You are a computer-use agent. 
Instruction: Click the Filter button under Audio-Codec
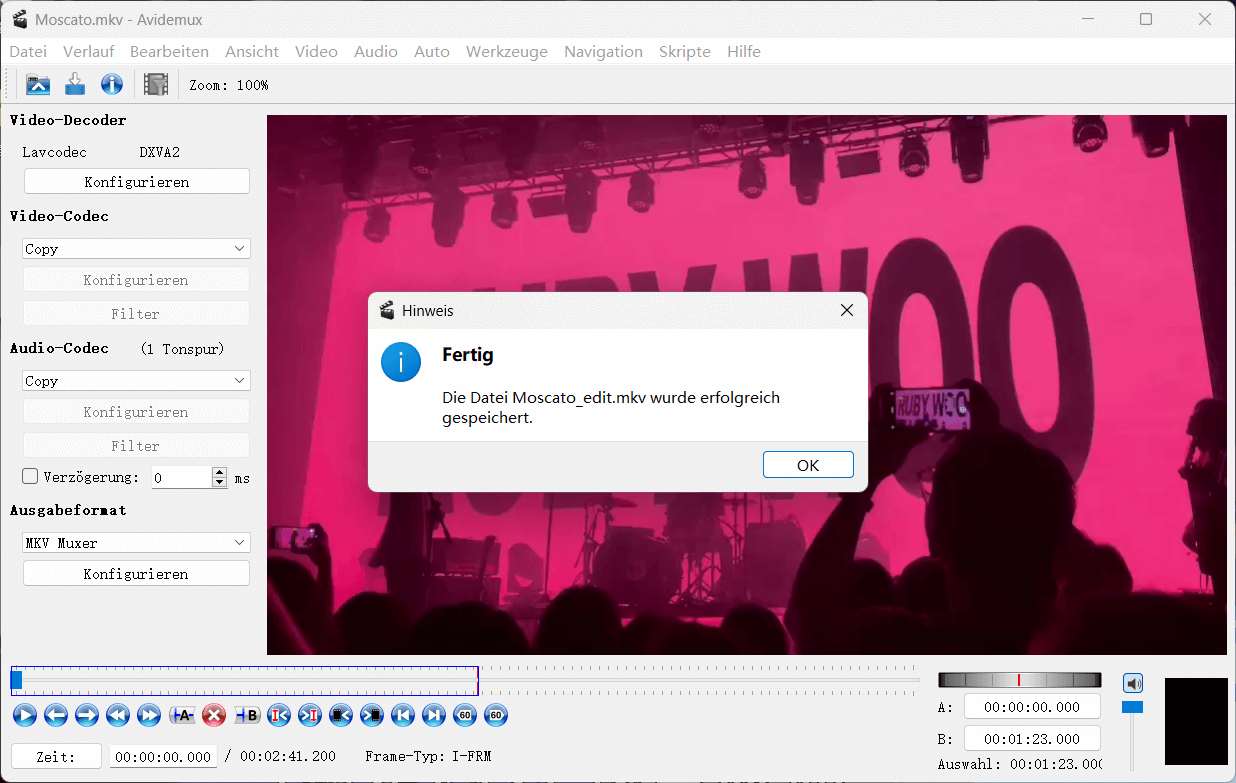(x=136, y=446)
